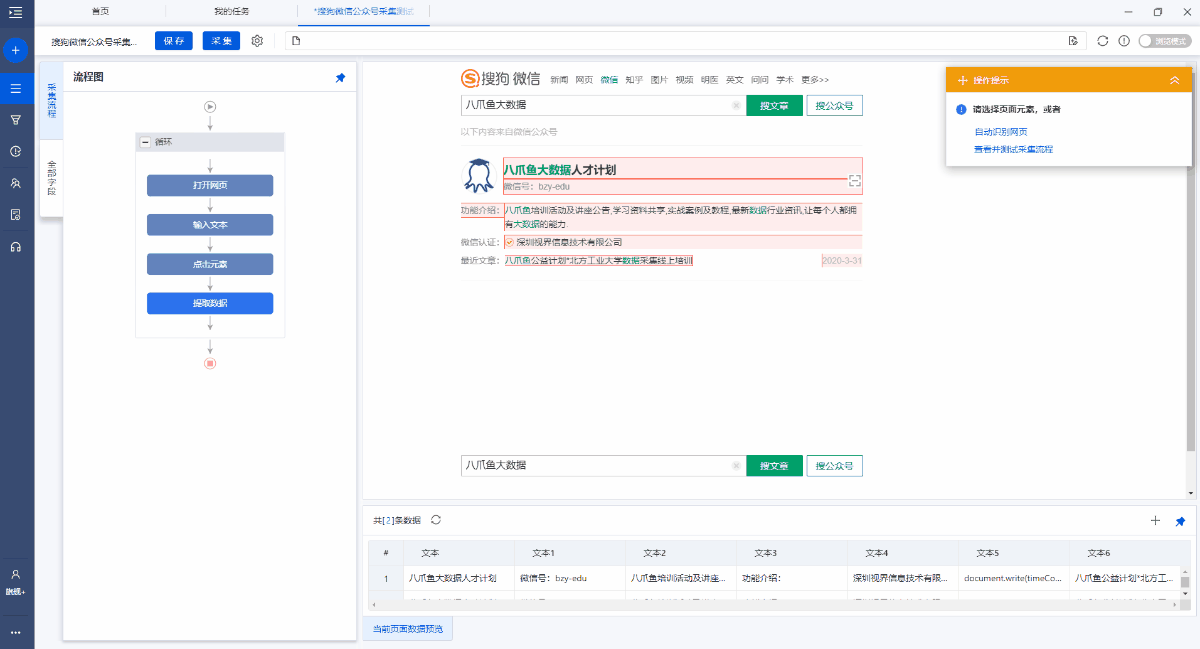This screenshot has width=1200, height=649.
Task: Collapse the 操作提示 panel
Action: tap(1174, 80)
